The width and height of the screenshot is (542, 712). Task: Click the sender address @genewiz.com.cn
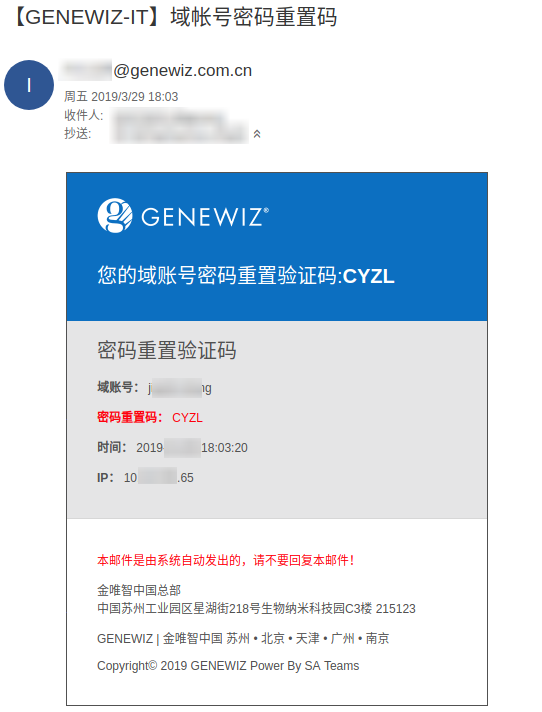[182, 70]
